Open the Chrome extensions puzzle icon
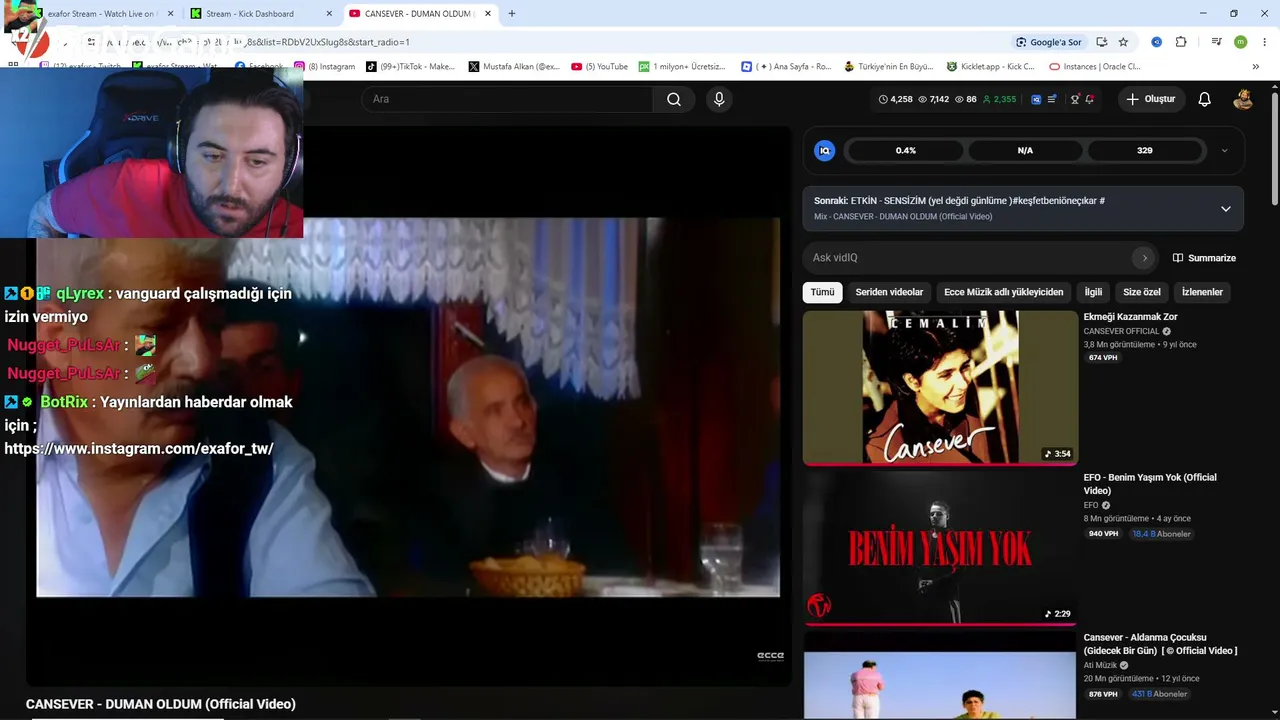The height and width of the screenshot is (720, 1280). (x=1181, y=42)
